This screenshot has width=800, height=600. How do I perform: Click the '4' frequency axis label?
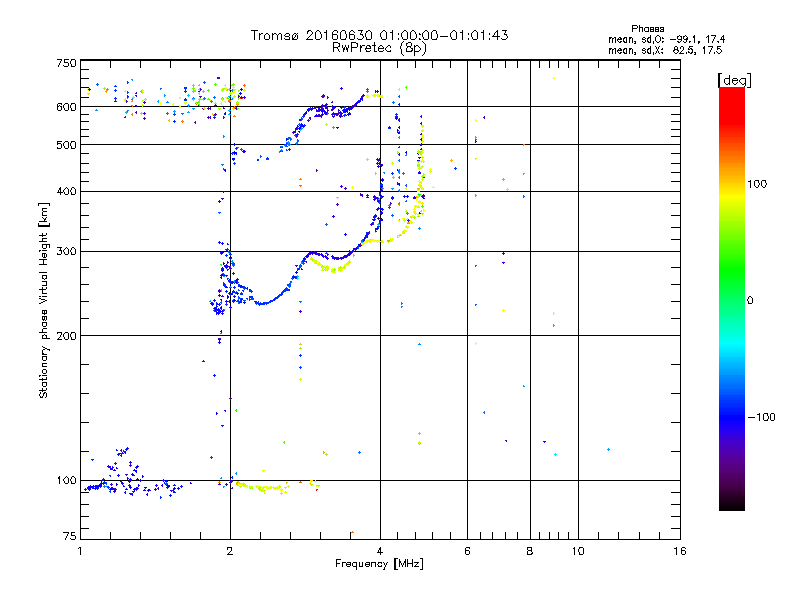click(380, 551)
